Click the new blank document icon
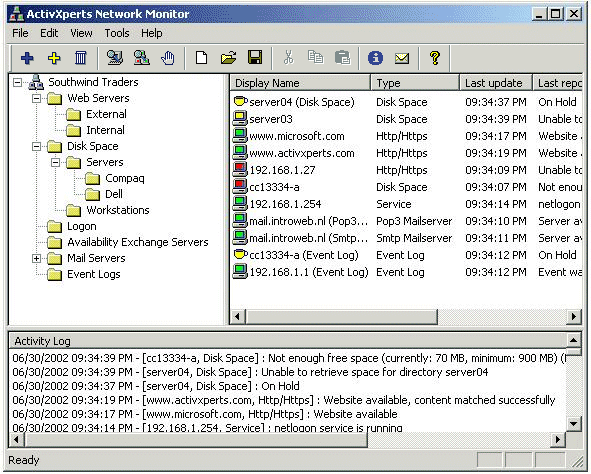Viewport: 591px width, 474px height. [201, 58]
